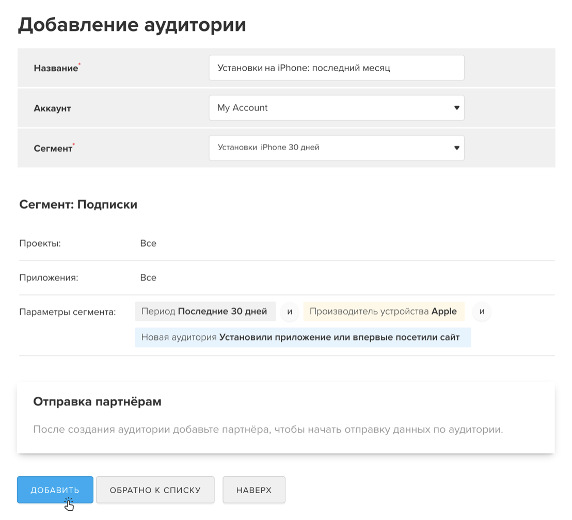572x520 pixels.
Task: Click the Аккаунт field label
Action: 52,108
